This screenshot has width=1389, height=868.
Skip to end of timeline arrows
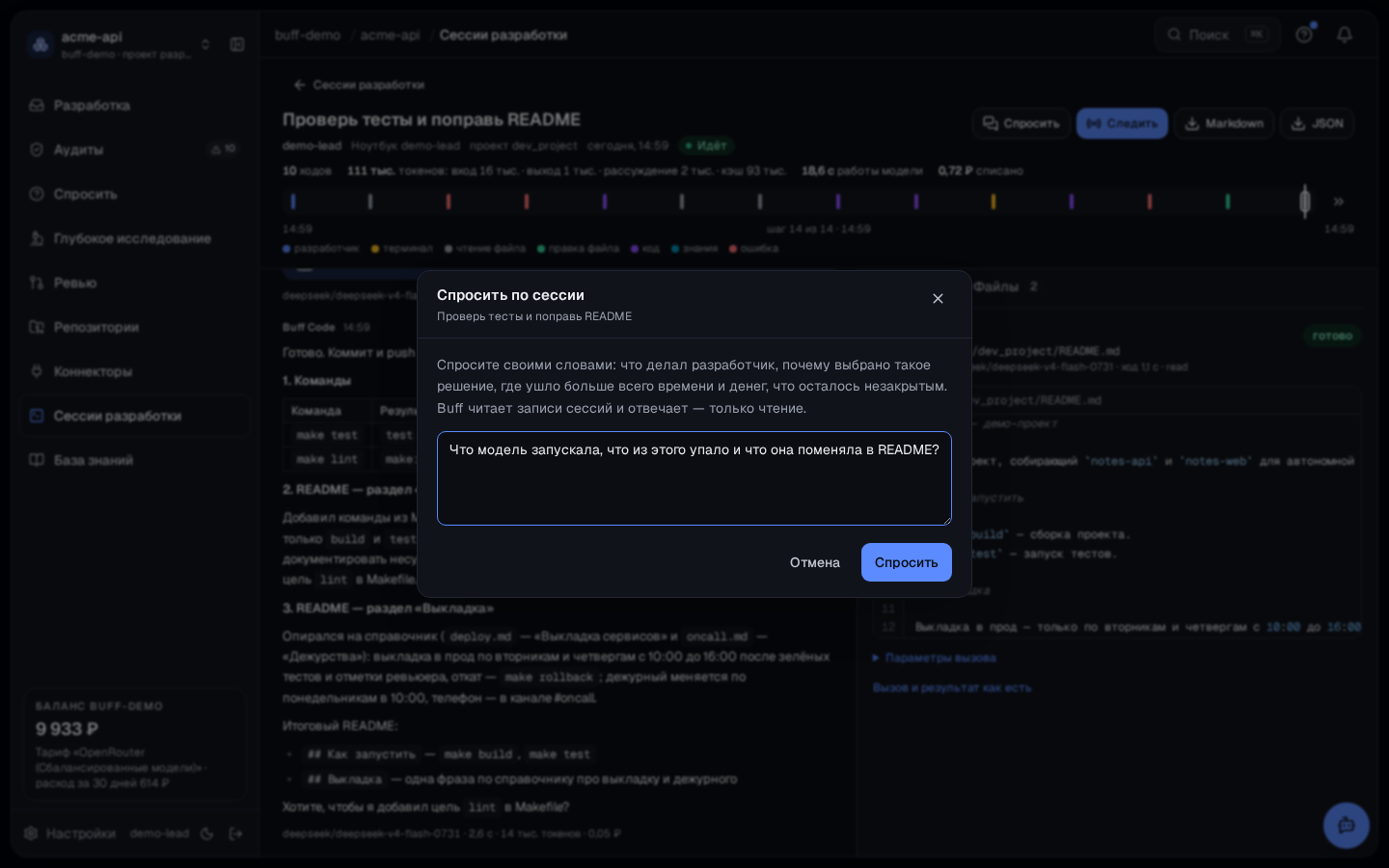coord(1339,202)
